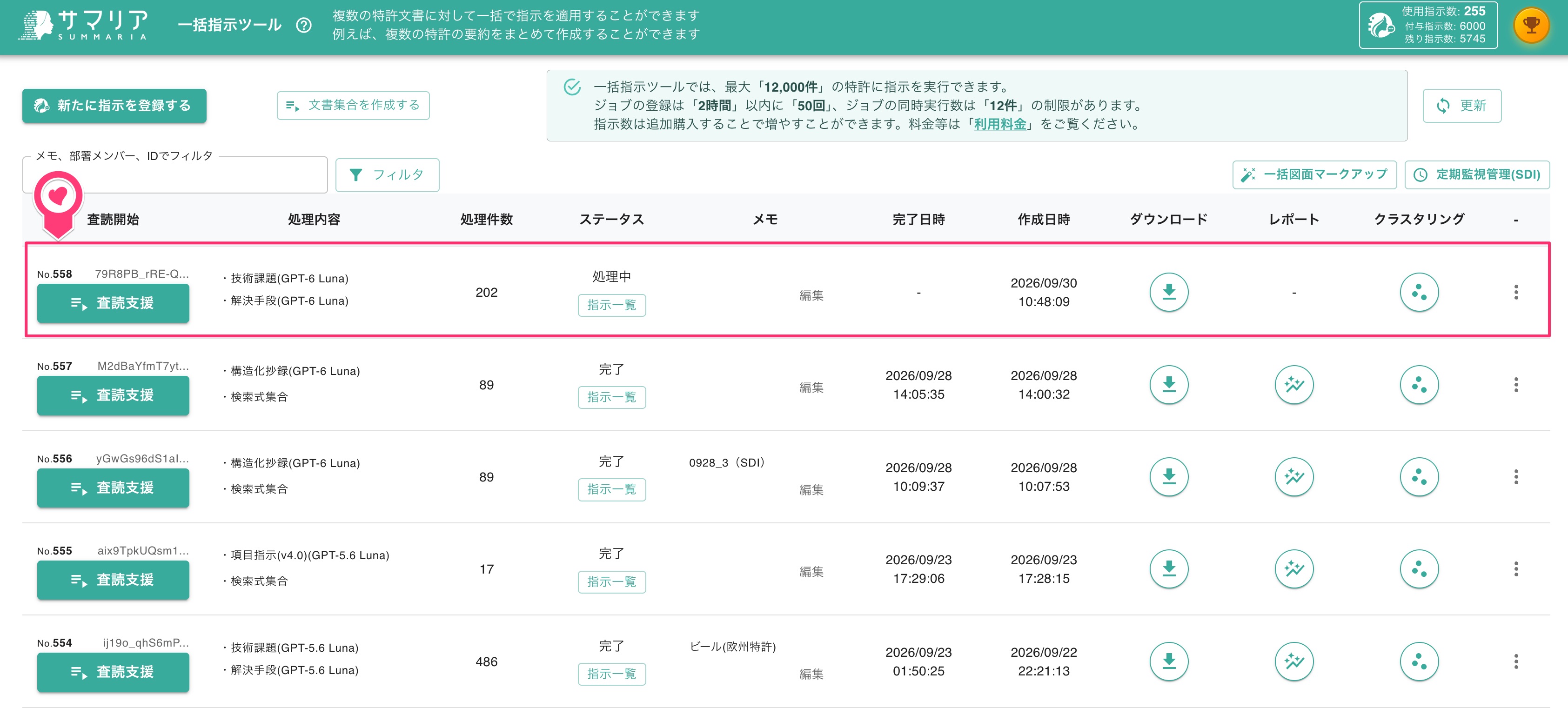Download results for job No.555
1568x708 pixels.
pos(1168,569)
